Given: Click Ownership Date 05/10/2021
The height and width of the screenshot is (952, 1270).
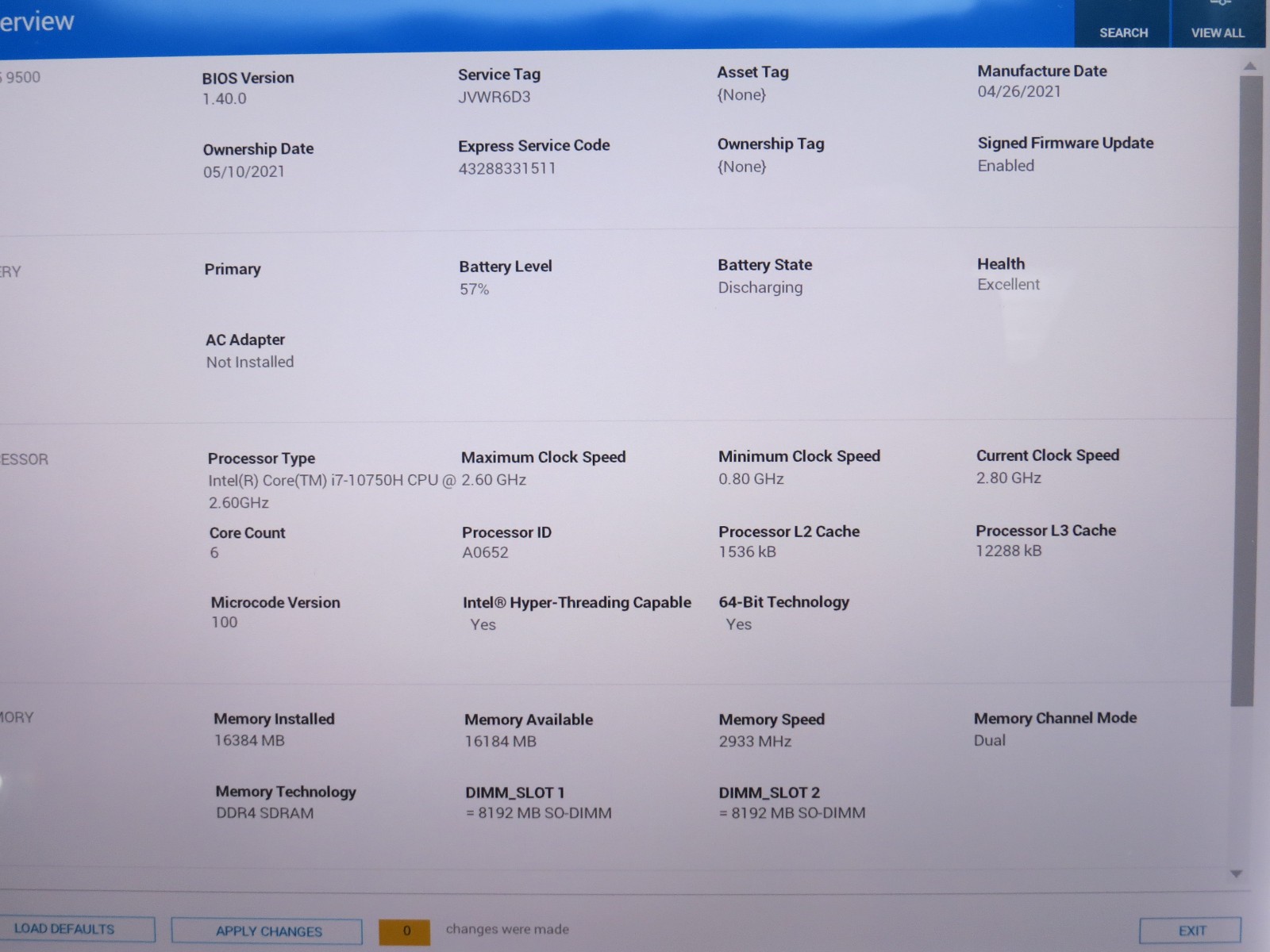Looking at the screenshot, I should tap(244, 171).
